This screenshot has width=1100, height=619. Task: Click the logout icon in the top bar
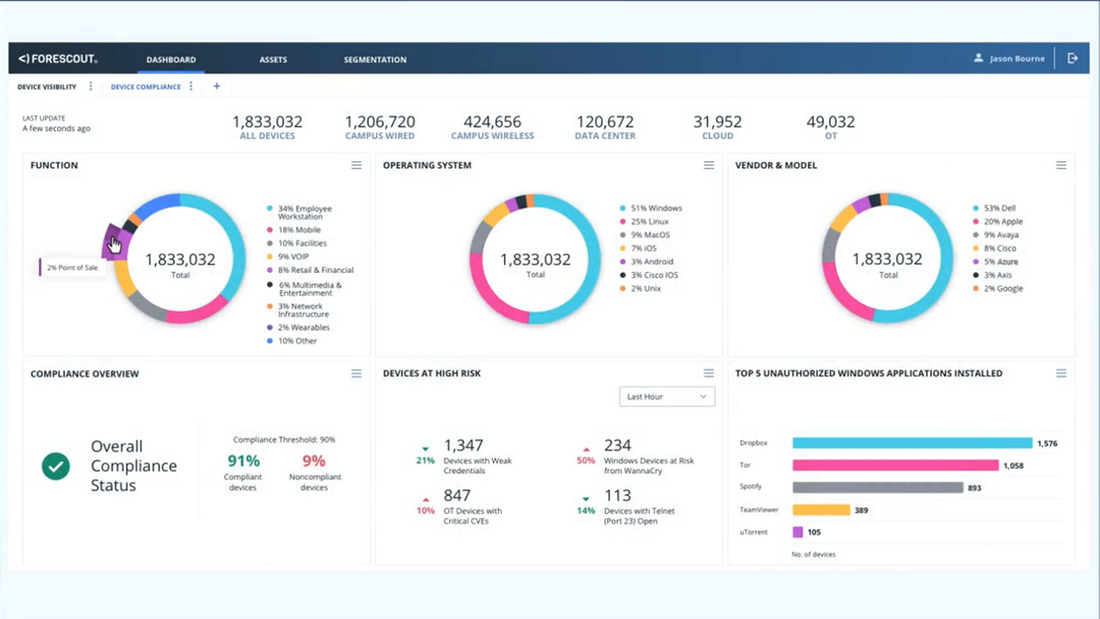1073,58
